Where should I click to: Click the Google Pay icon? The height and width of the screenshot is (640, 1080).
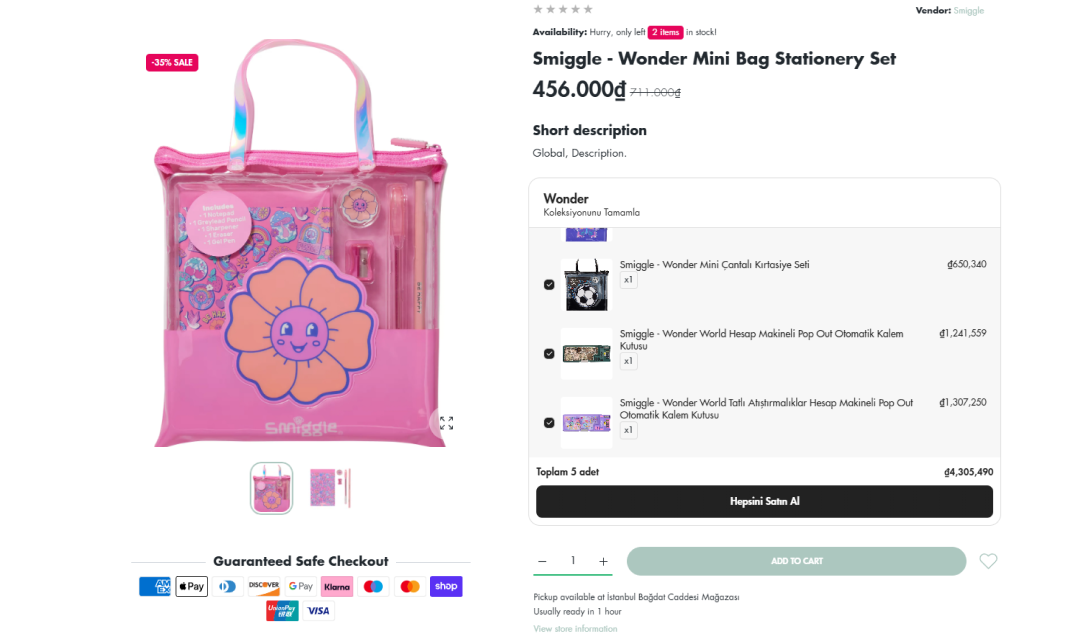pos(300,586)
